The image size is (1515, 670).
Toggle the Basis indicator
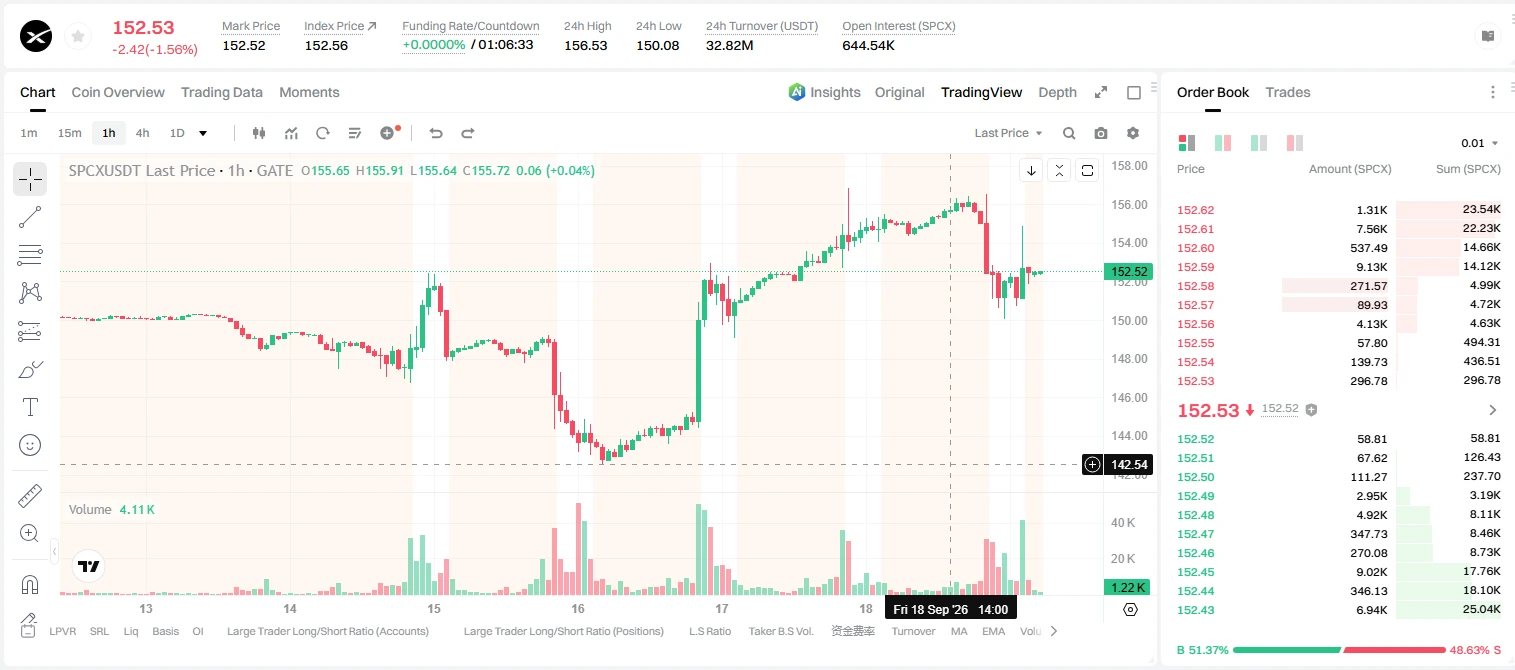click(166, 631)
